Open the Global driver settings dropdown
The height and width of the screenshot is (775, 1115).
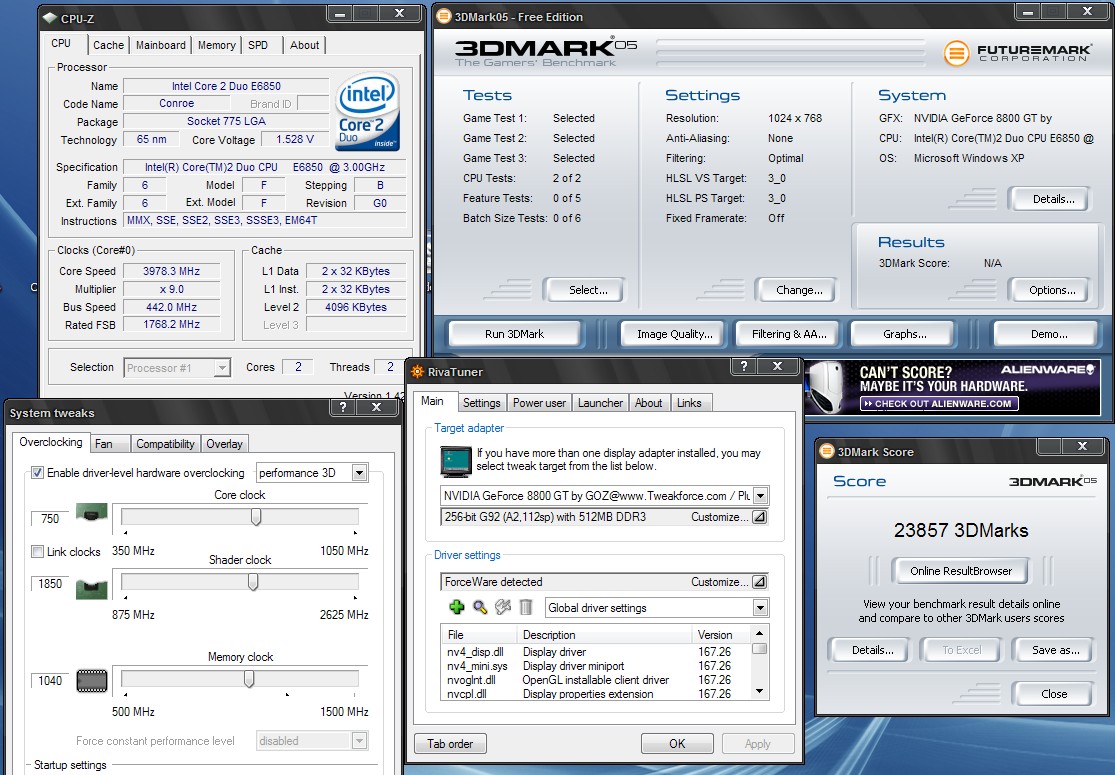(x=760, y=608)
